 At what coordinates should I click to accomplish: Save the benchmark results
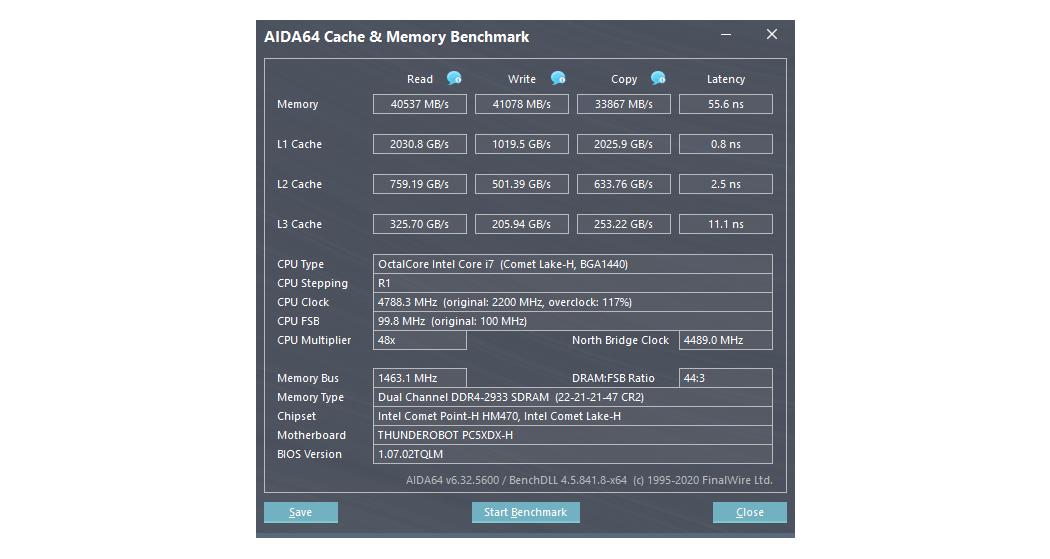click(x=301, y=512)
